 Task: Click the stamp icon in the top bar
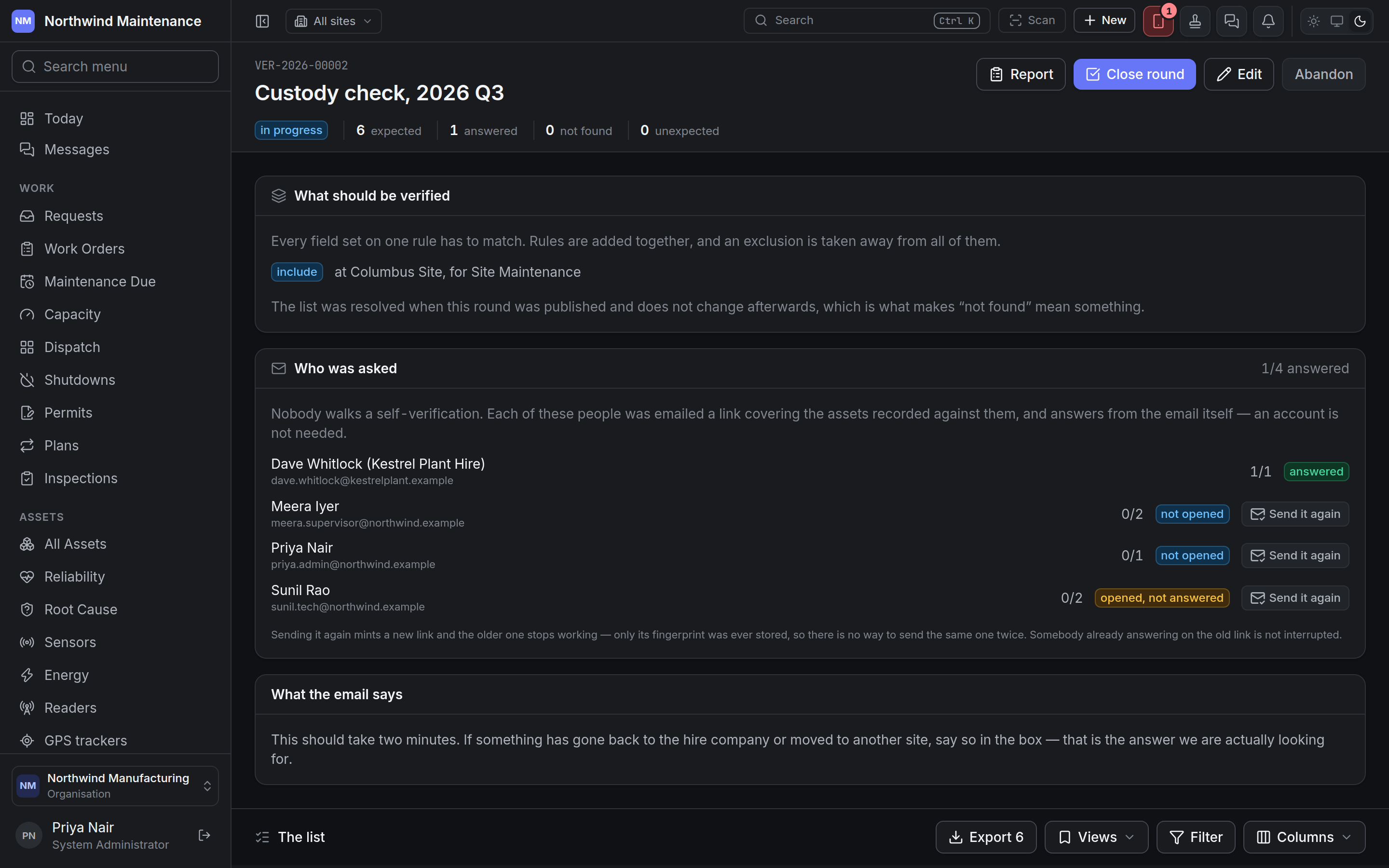(1195, 21)
